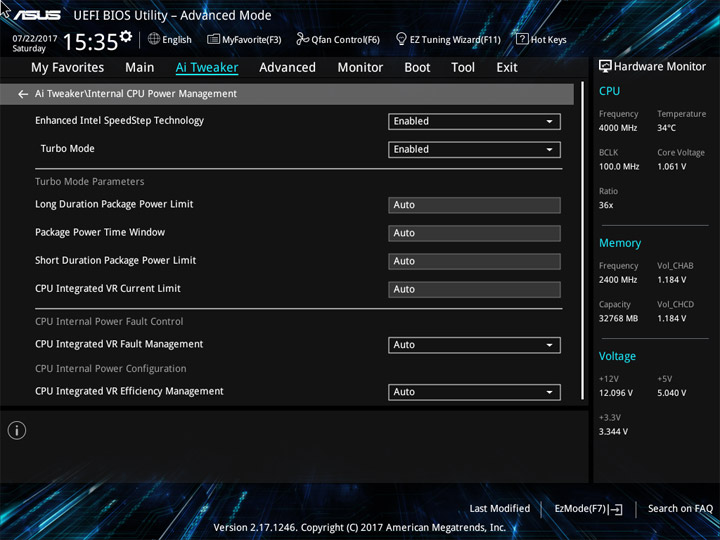Select the CPU Integrated VR Fault Management label
Screen dimensions: 720x540
(119, 344)
